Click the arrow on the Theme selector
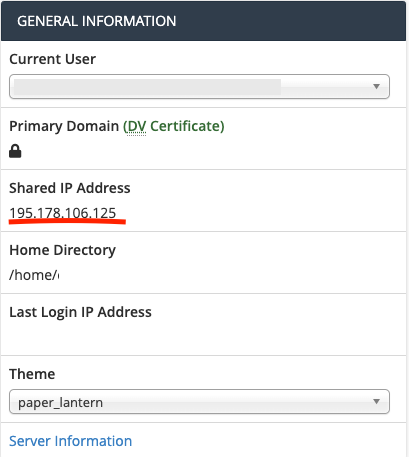Viewport: 409px width, 457px height. (x=376, y=401)
